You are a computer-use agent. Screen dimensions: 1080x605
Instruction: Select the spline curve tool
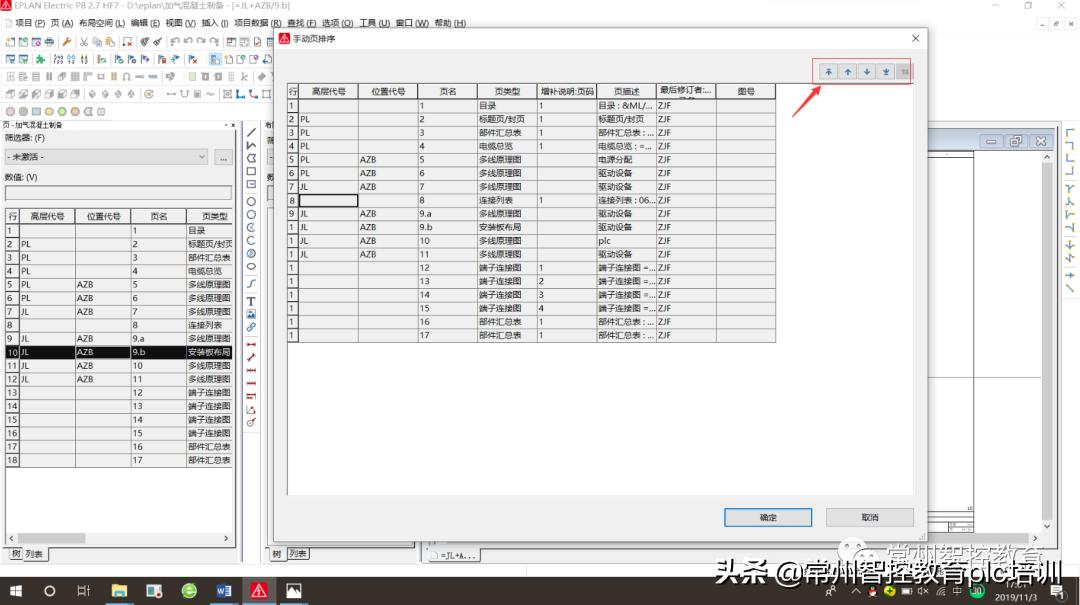pos(251,283)
